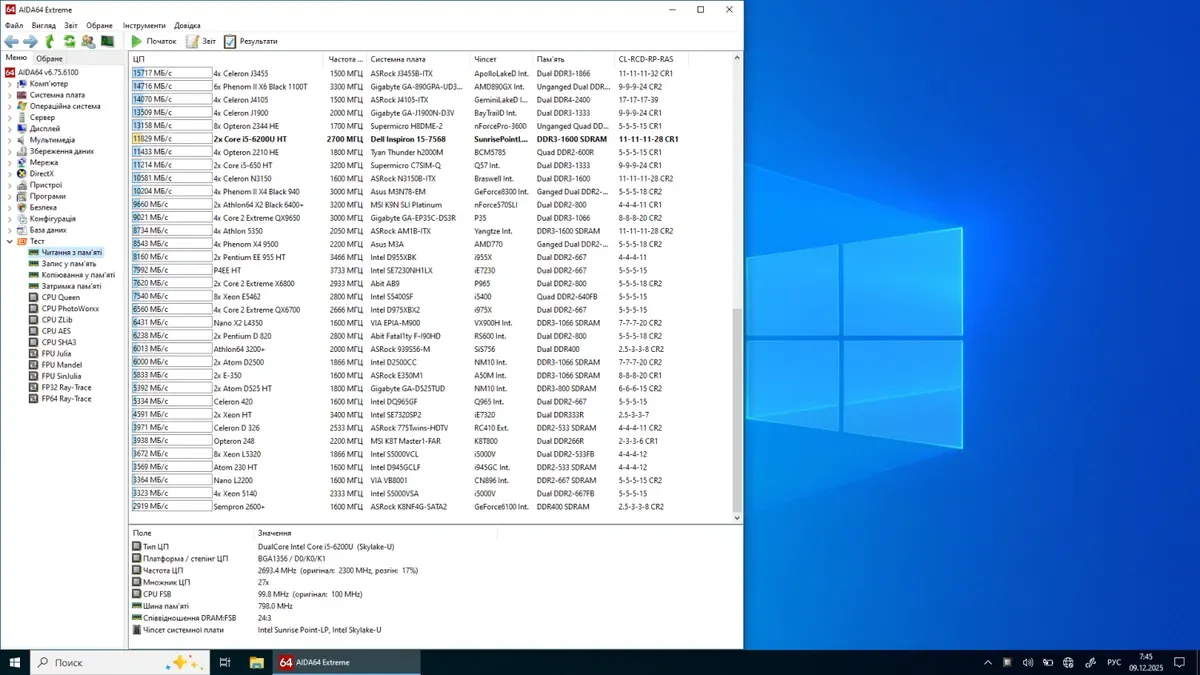Click the green Up level arrow icon
This screenshot has width=1200, height=675.
tap(50, 41)
